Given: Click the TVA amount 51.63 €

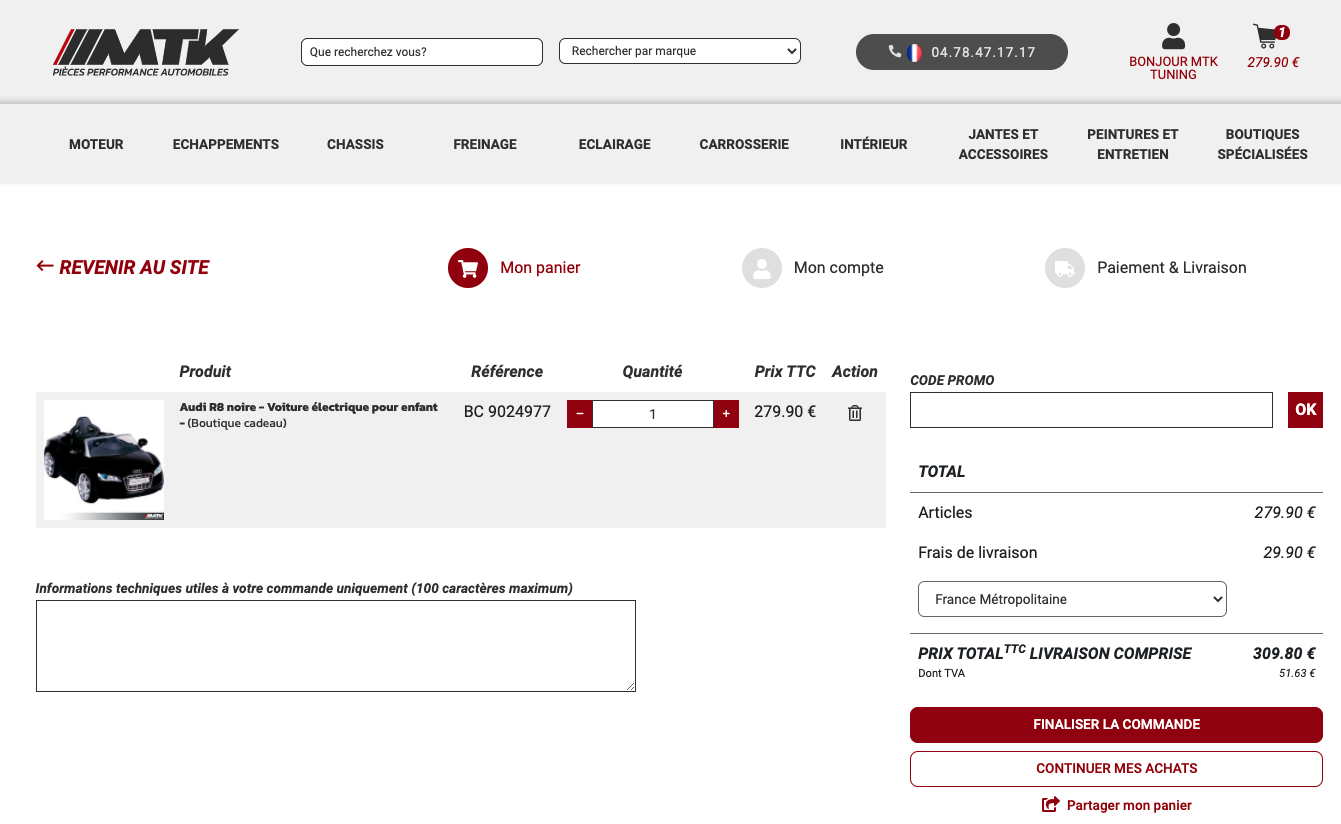Looking at the screenshot, I should [1297, 674].
